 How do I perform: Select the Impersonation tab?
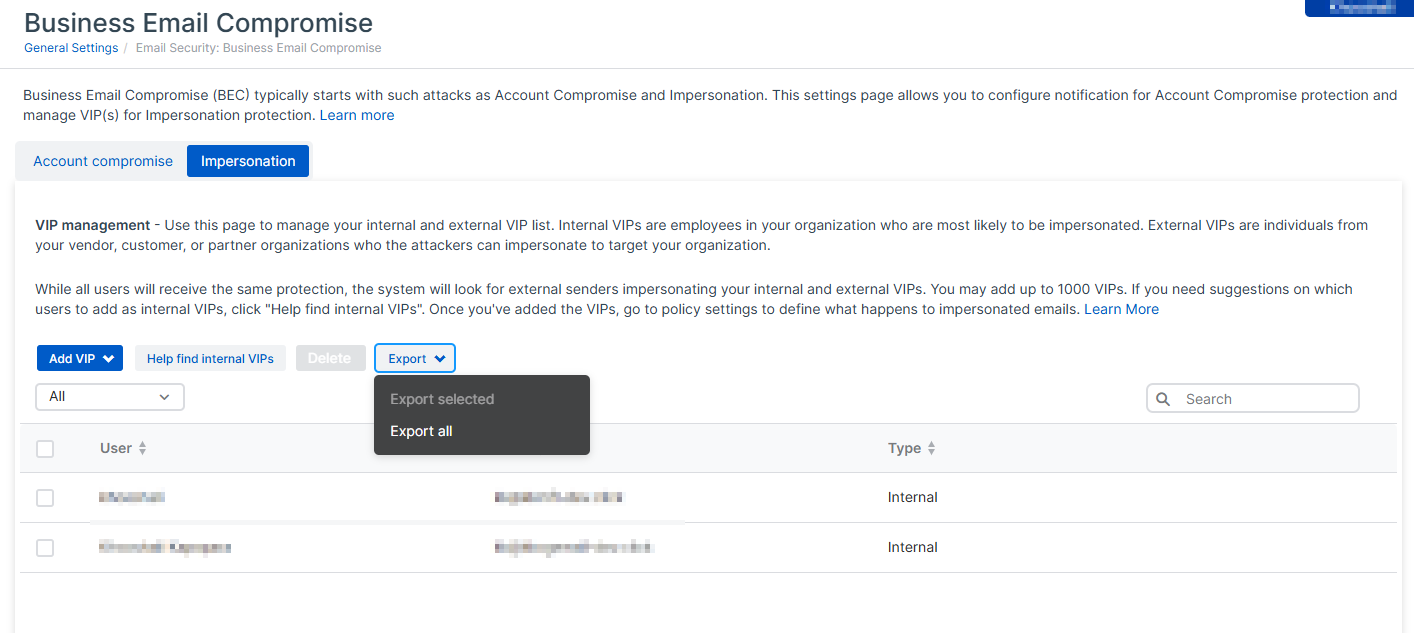248,161
